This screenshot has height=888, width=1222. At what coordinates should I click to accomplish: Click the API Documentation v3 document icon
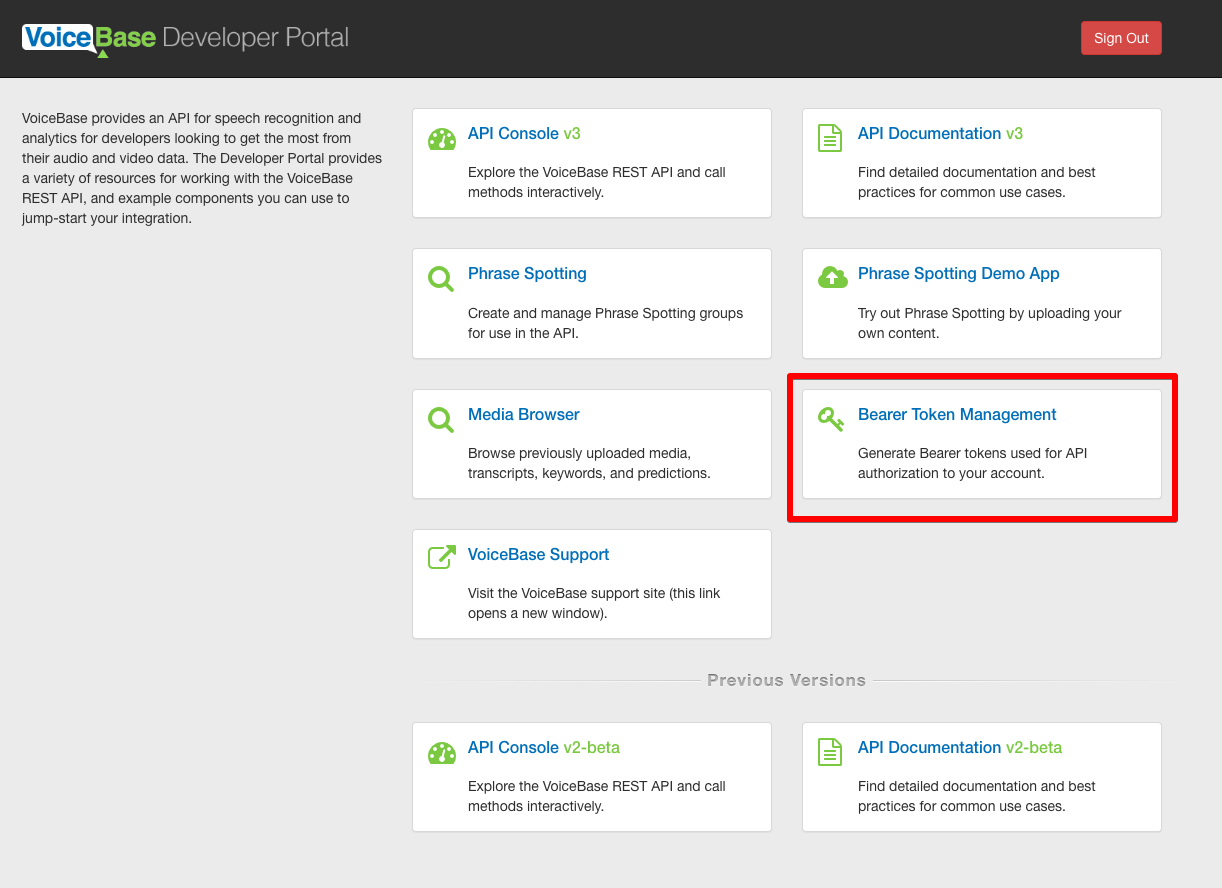point(830,138)
